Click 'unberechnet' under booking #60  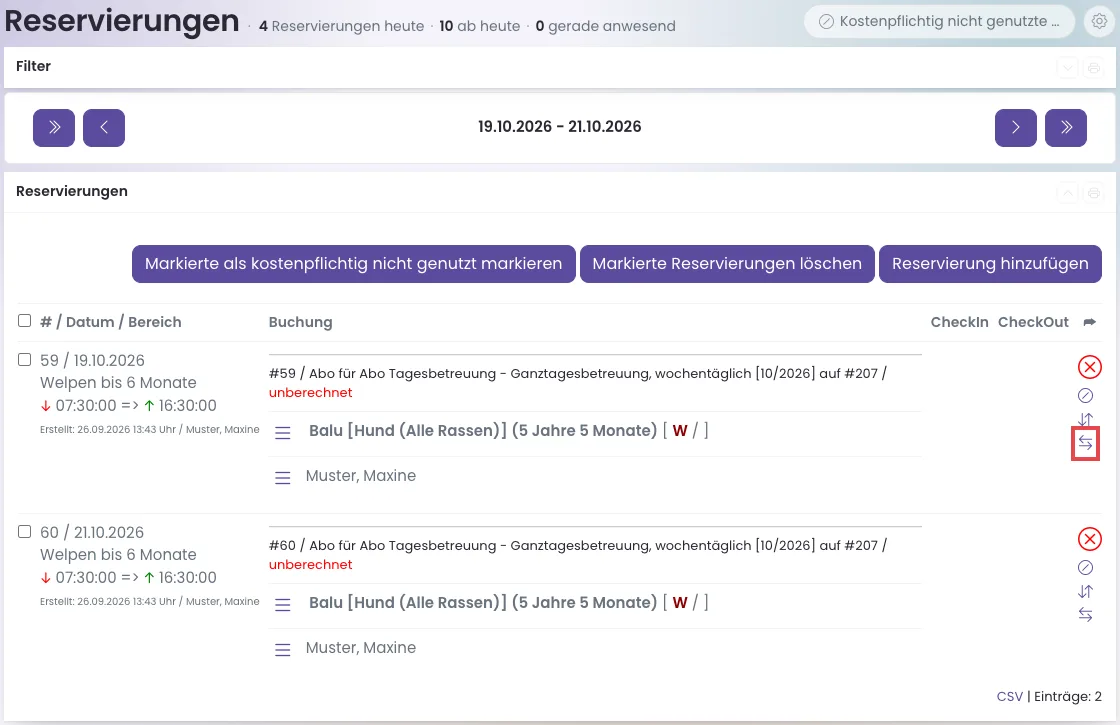pyautogui.click(x=311, y=565)
